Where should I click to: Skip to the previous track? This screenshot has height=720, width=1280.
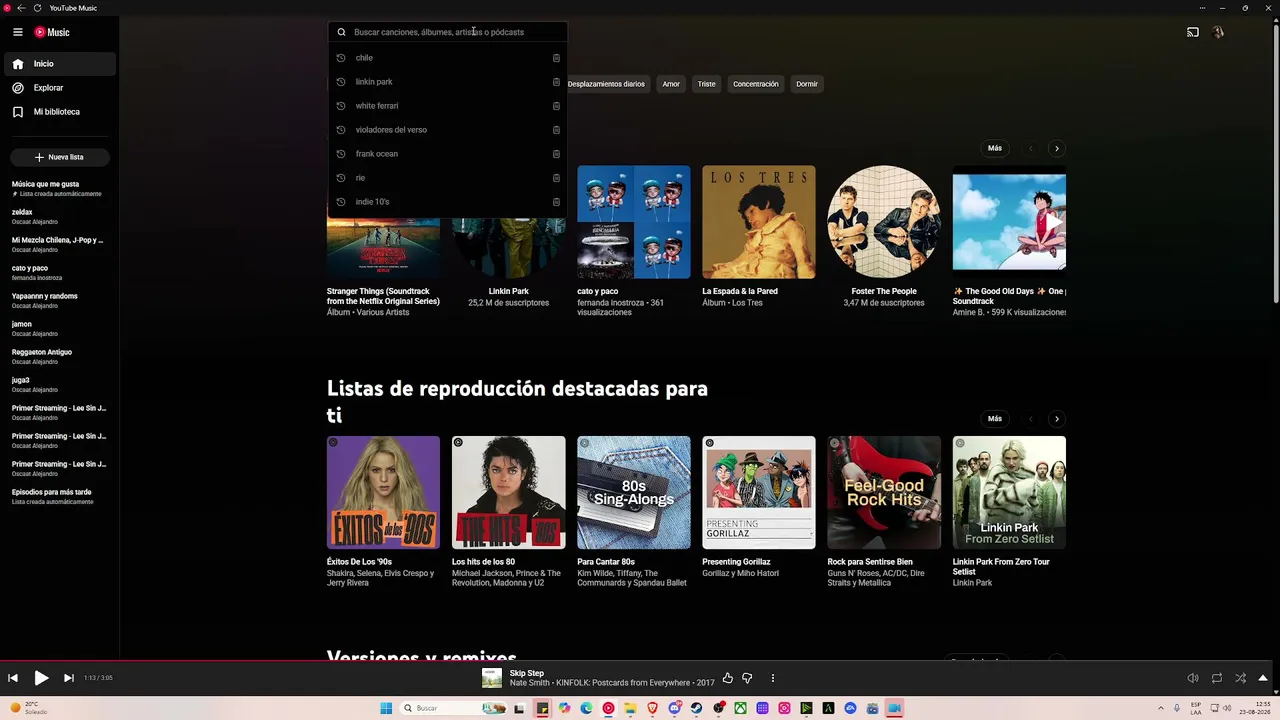point(13,678)
